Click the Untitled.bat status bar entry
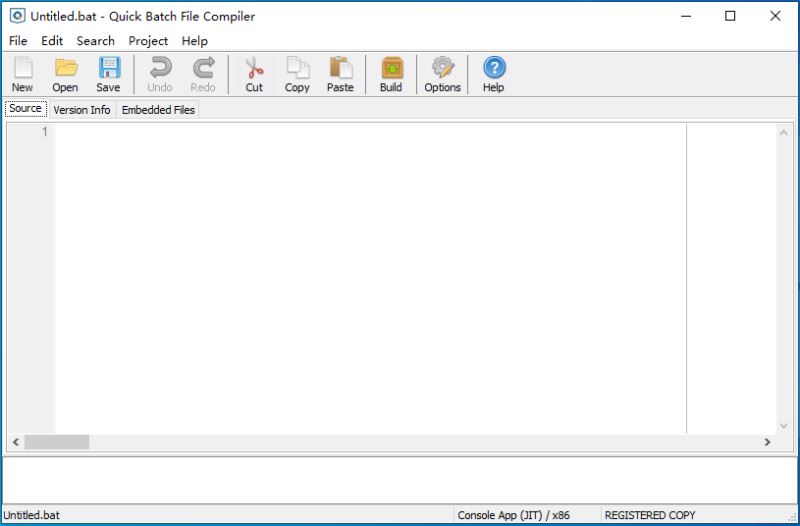 32,515
